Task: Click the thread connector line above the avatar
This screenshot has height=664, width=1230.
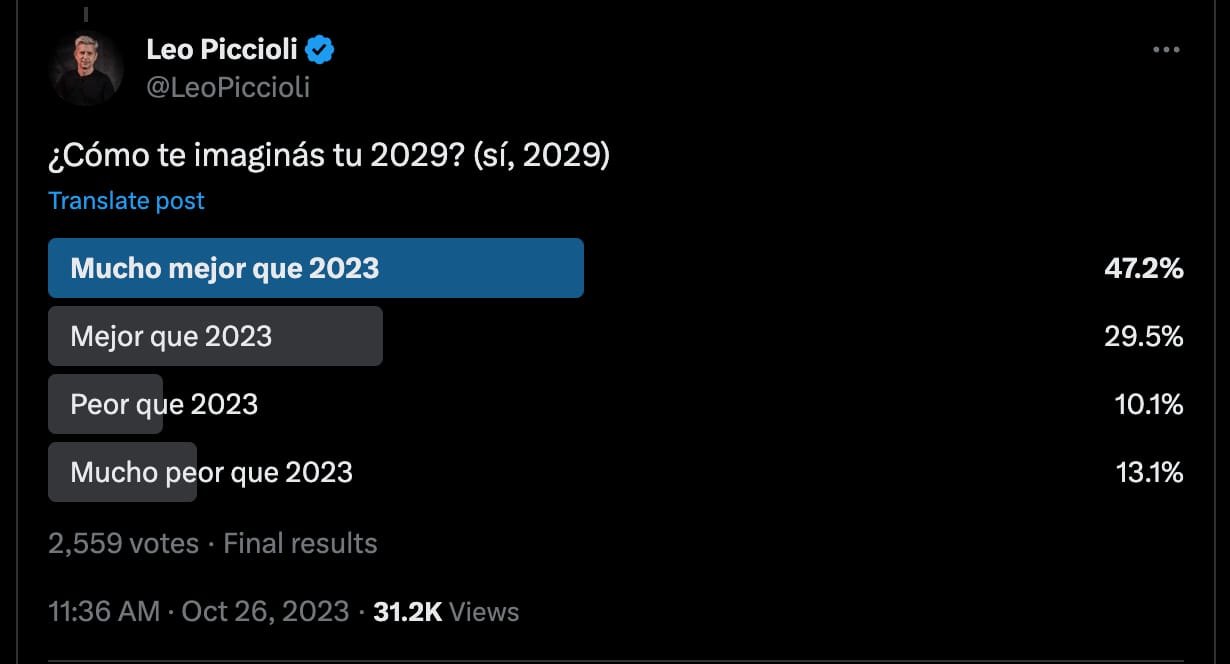Action: [86, 13]
